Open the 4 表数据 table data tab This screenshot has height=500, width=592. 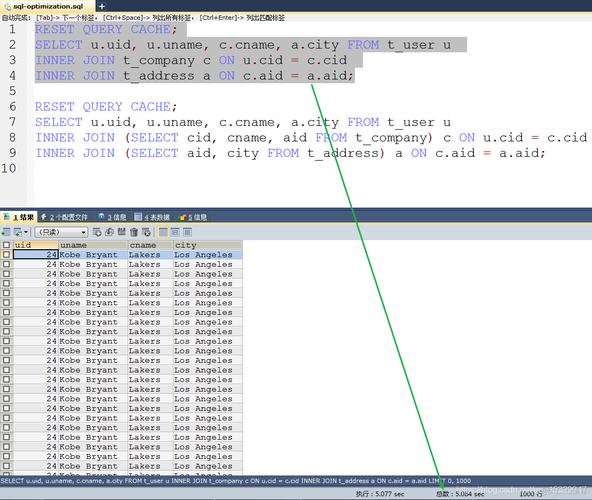[152, 217]
